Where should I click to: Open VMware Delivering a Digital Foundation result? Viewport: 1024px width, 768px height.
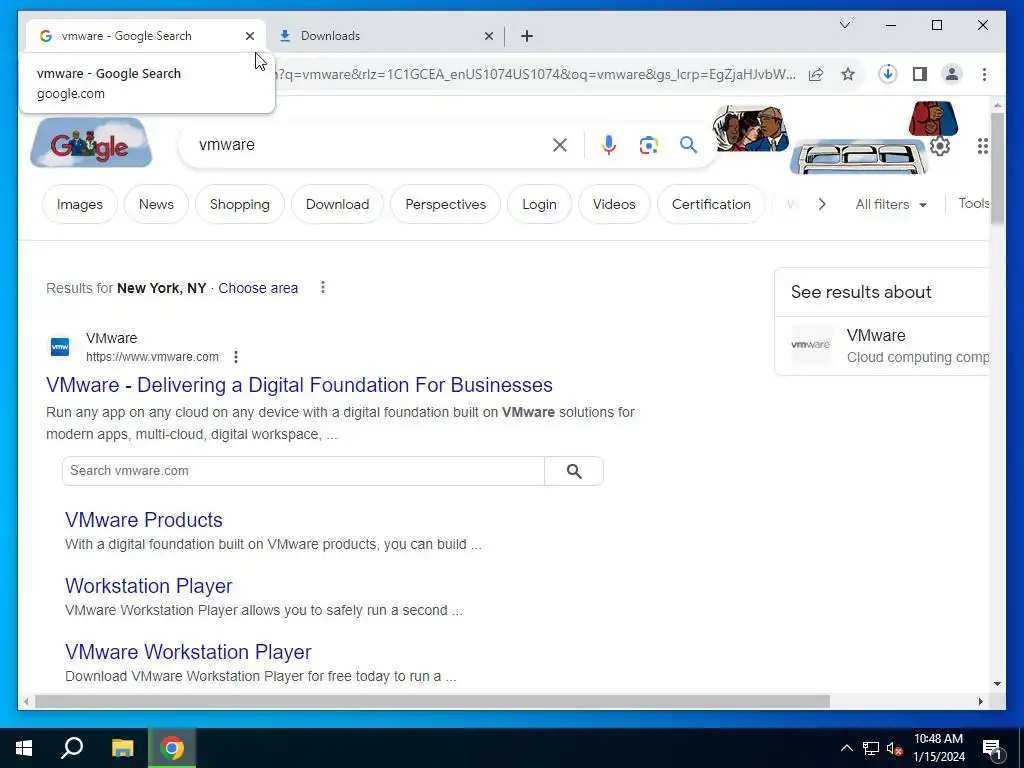point(299,385)
